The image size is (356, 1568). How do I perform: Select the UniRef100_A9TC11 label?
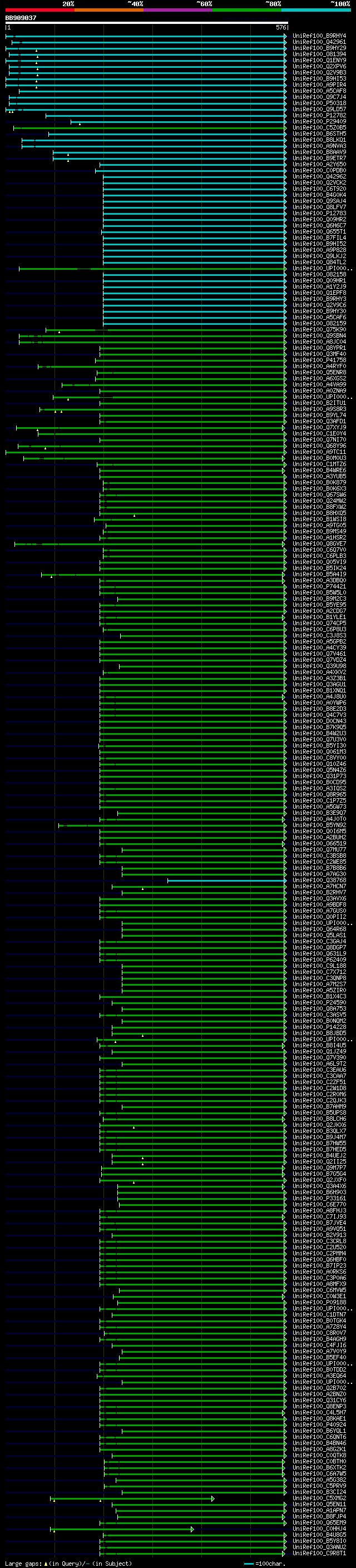[x=319, y=452]
